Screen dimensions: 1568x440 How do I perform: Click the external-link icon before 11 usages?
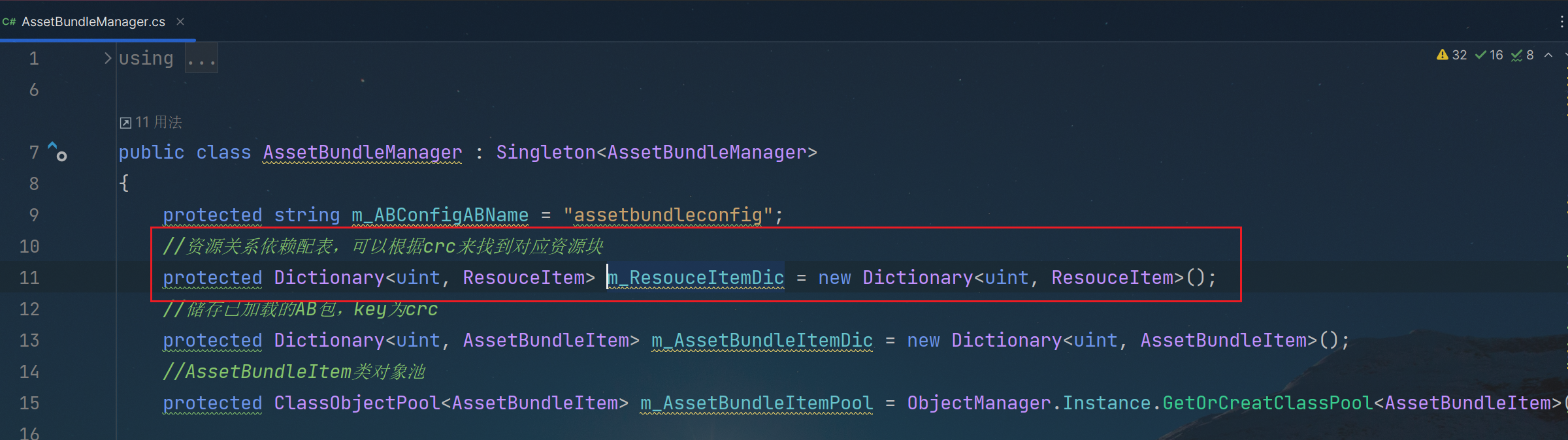[125, 123]
